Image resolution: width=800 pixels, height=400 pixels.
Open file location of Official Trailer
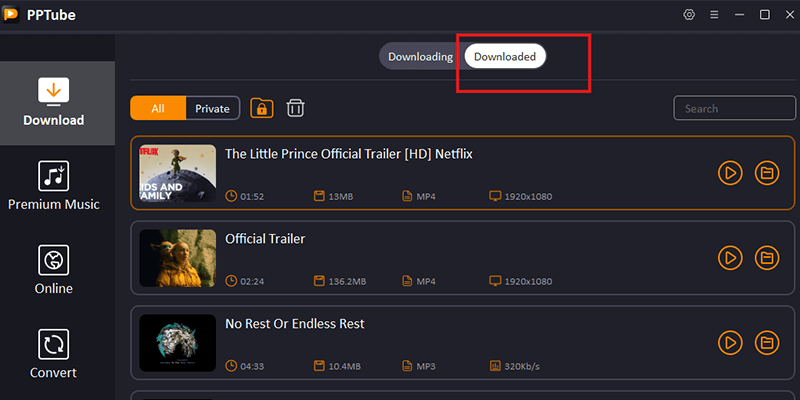click(x=767, y=258)
